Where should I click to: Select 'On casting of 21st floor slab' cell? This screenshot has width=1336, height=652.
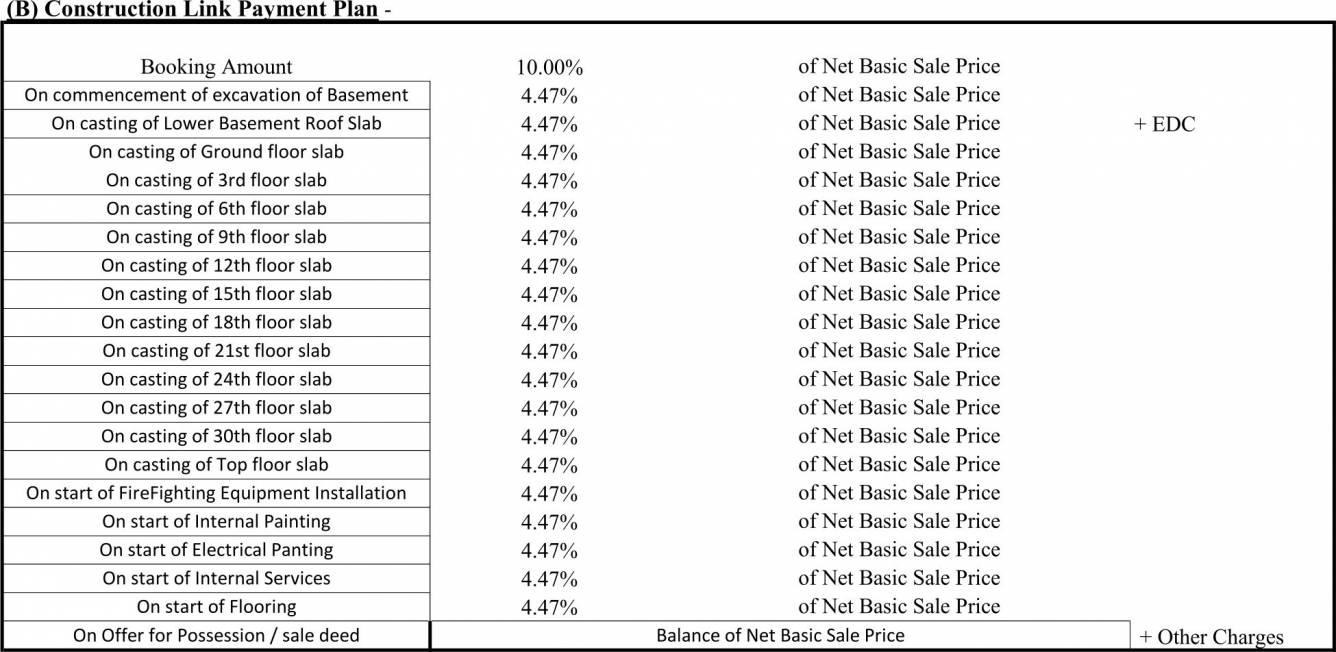[216, 351]
